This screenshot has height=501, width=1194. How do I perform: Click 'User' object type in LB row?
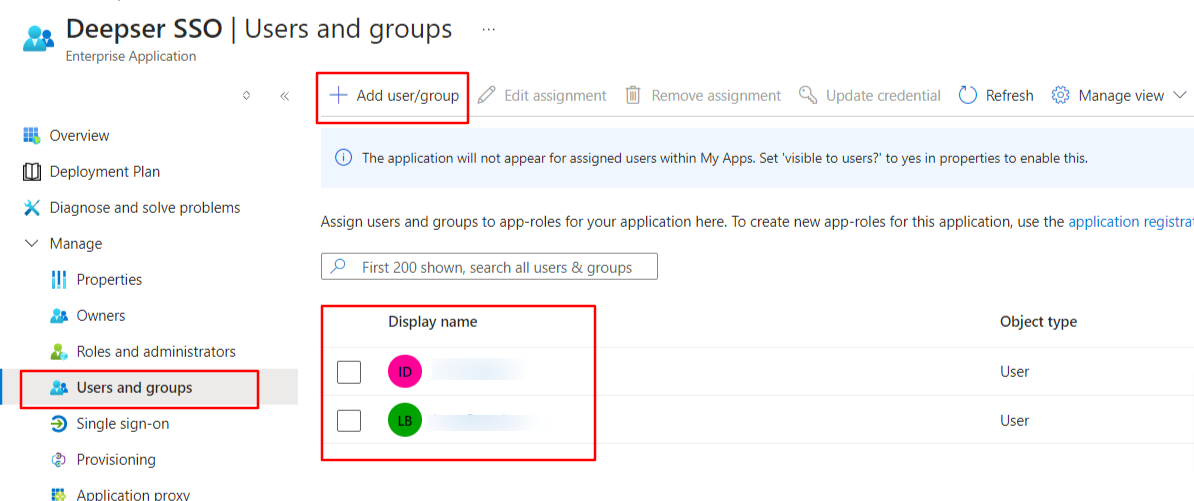(x=1014, y=420)
